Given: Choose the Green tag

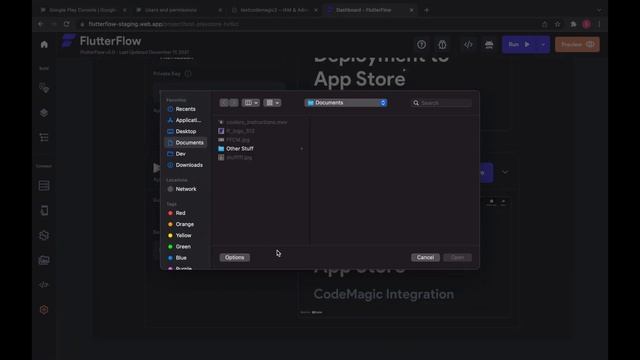Looking at the screenshot, I should click(x=179, y=247).
